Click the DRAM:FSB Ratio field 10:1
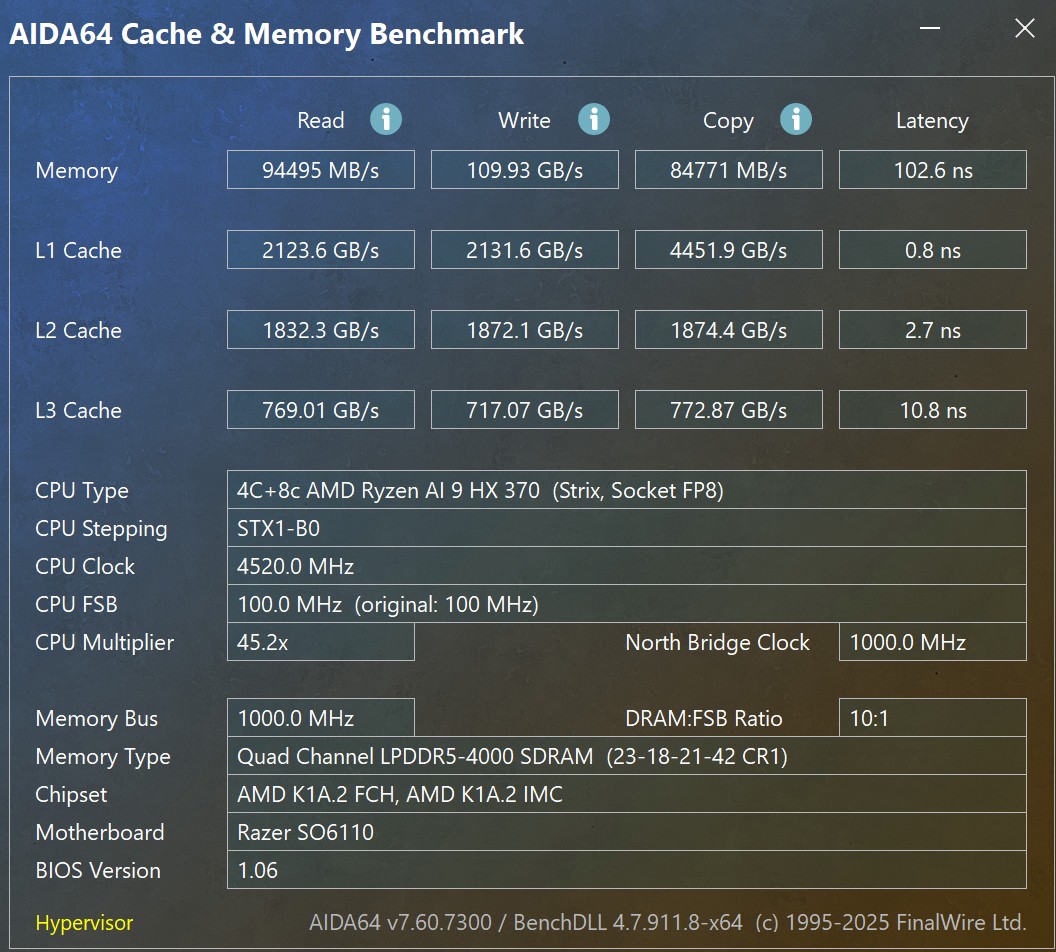The height and width of the screenshot is (952, 1056). tap(933, 718)
